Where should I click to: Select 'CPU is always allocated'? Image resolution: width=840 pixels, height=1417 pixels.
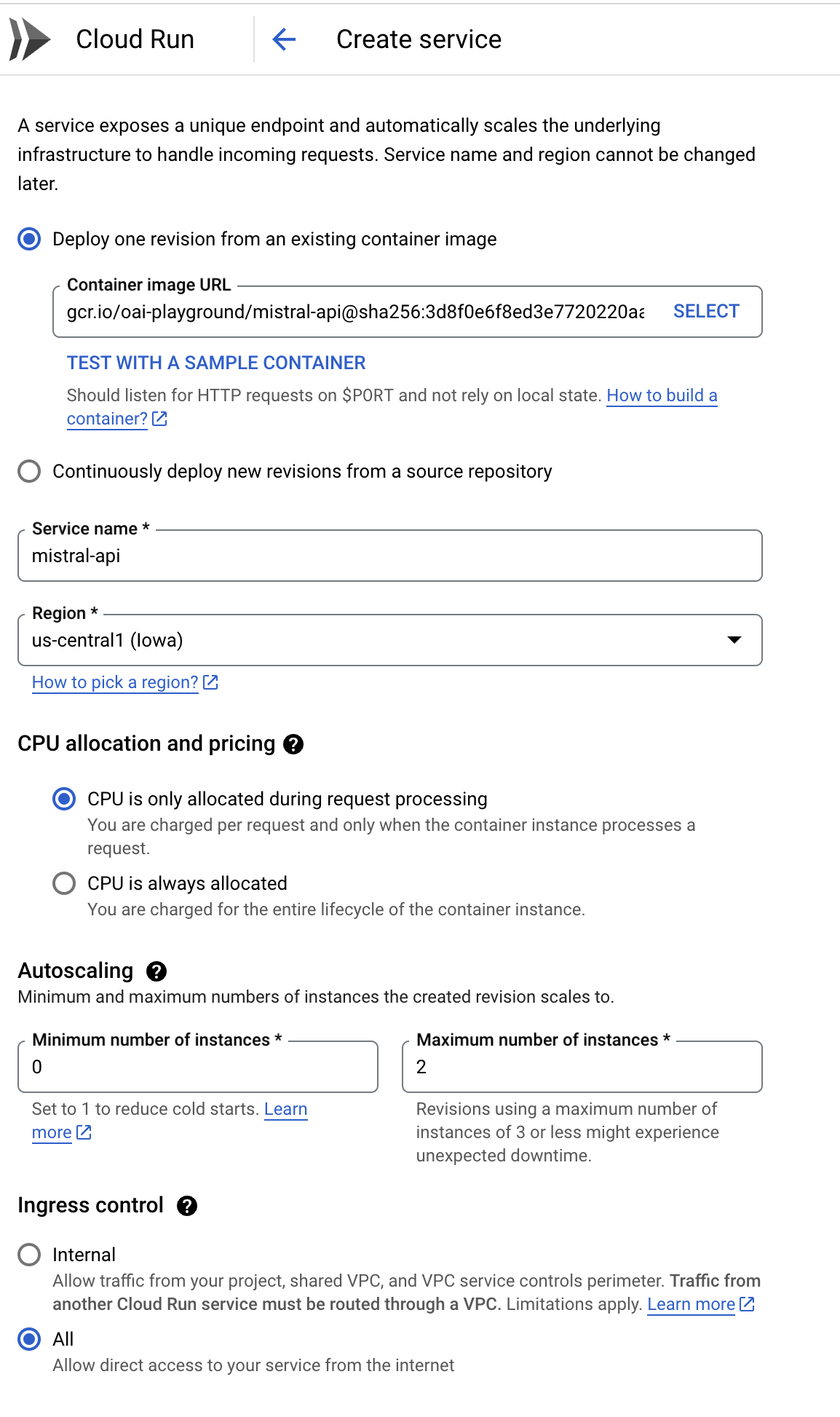point(64,883)
